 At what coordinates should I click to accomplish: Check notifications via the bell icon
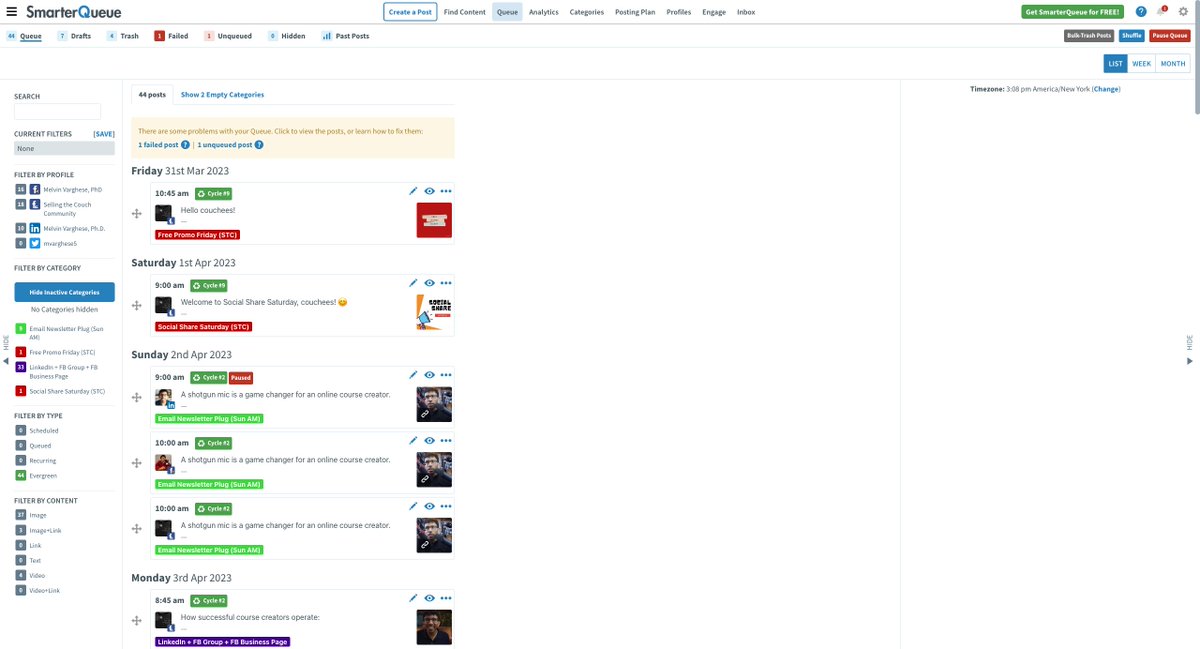1160,11
